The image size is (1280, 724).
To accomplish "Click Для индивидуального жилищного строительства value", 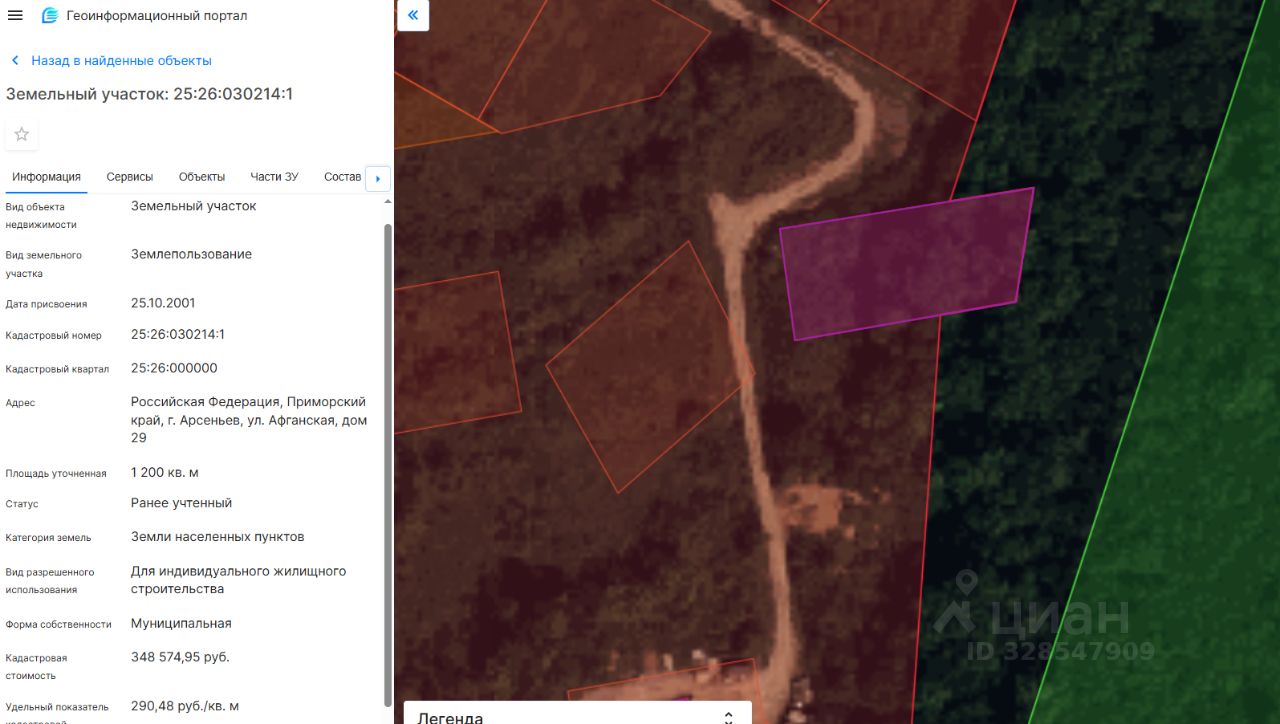I will (x=239, y=580).
